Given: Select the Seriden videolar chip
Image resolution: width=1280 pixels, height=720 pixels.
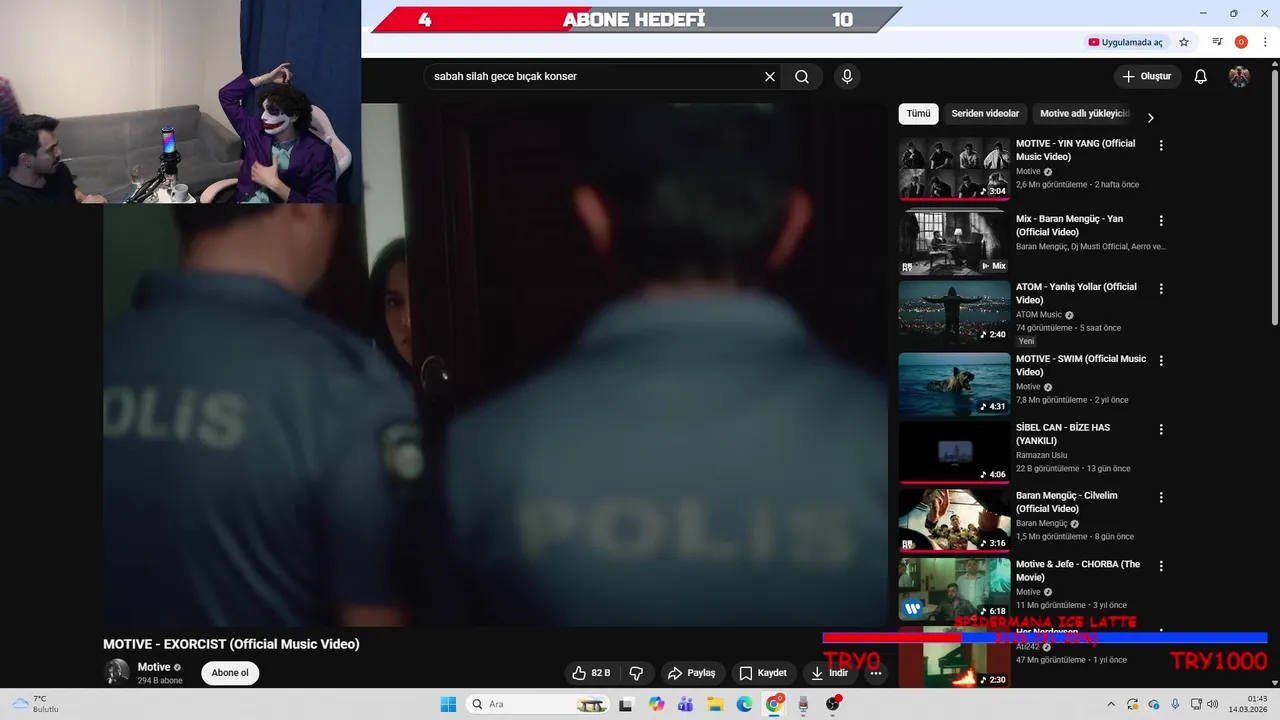Looking at the screenshot, I should click(985, 114).
